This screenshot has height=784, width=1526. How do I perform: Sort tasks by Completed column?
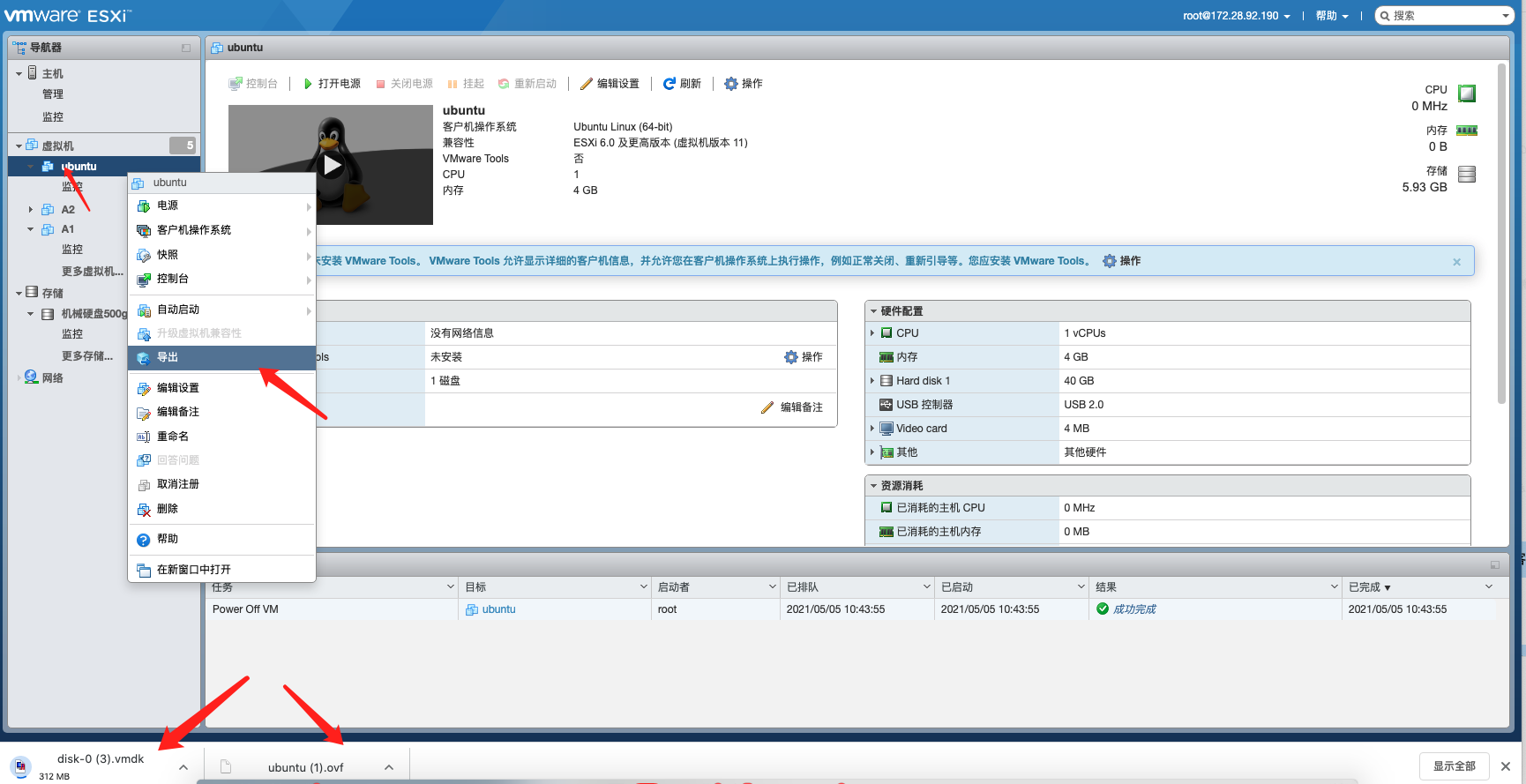[1369, 587]
